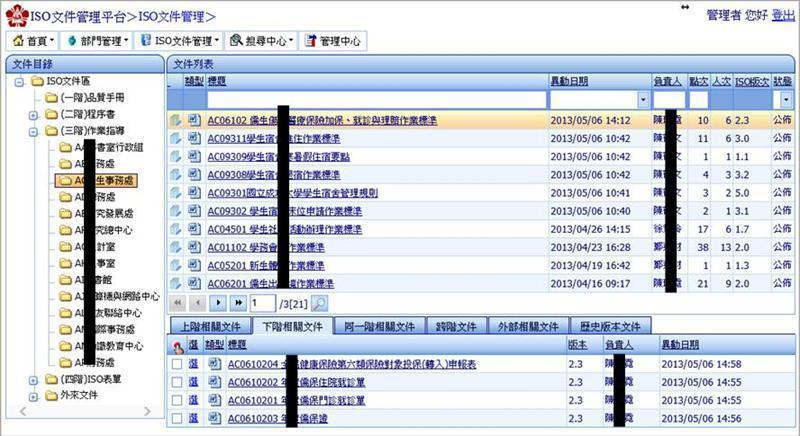This screenshot has width=800, height=436.
Task: Click the 選 link for AC0610204
Action: (193, 364)
